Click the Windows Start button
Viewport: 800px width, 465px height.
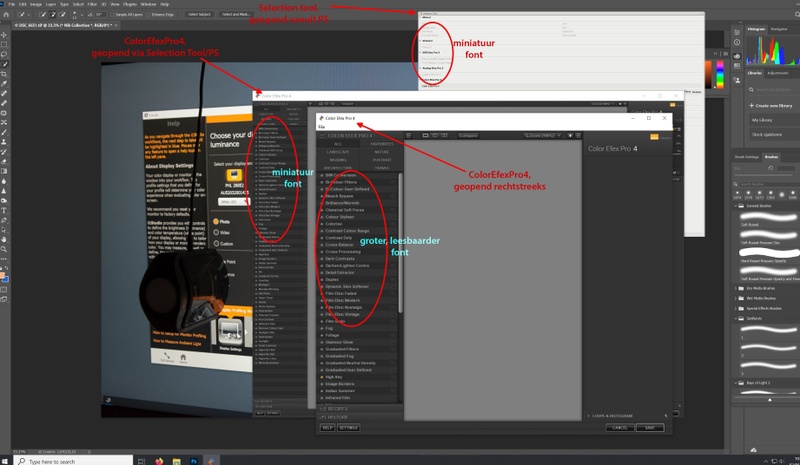pyautogui.click(x=5, y=461)
